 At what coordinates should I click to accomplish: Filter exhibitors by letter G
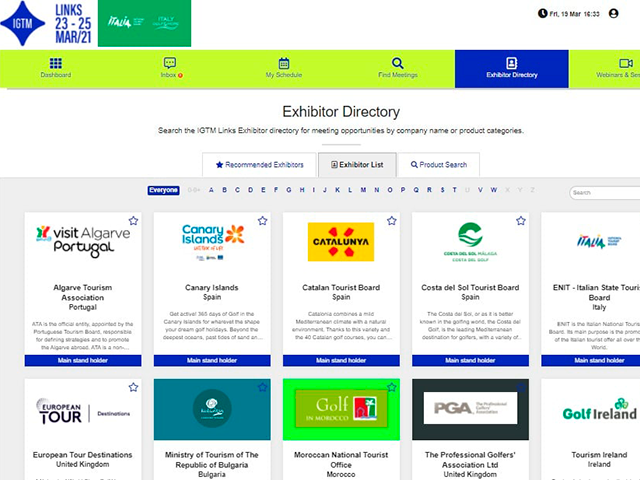tap(289, 190)
